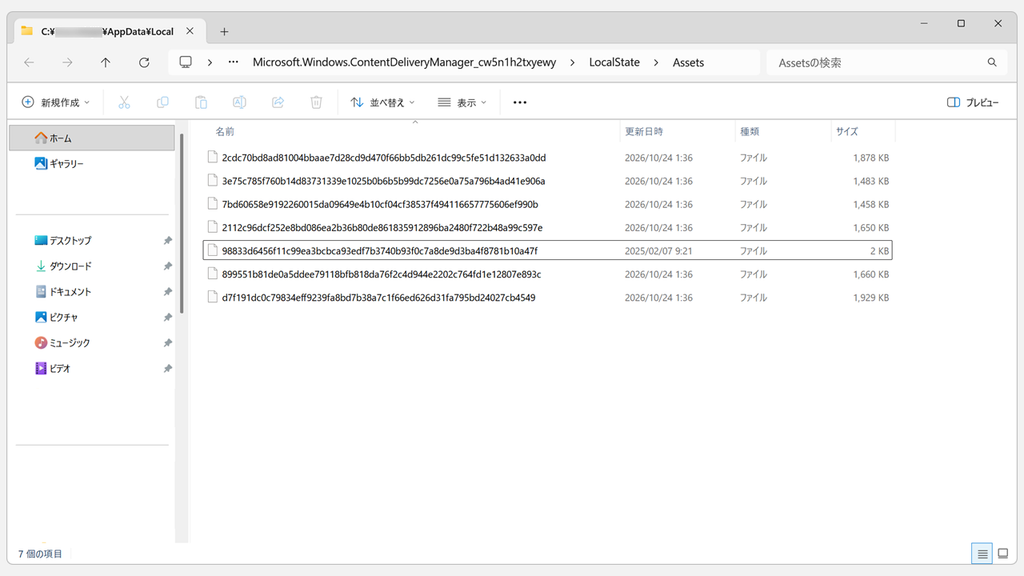Open the Microsoft.Windows.ContentDeliveryManager breadcrumb
Screen dimensions: 1024x576
(404, 62)
